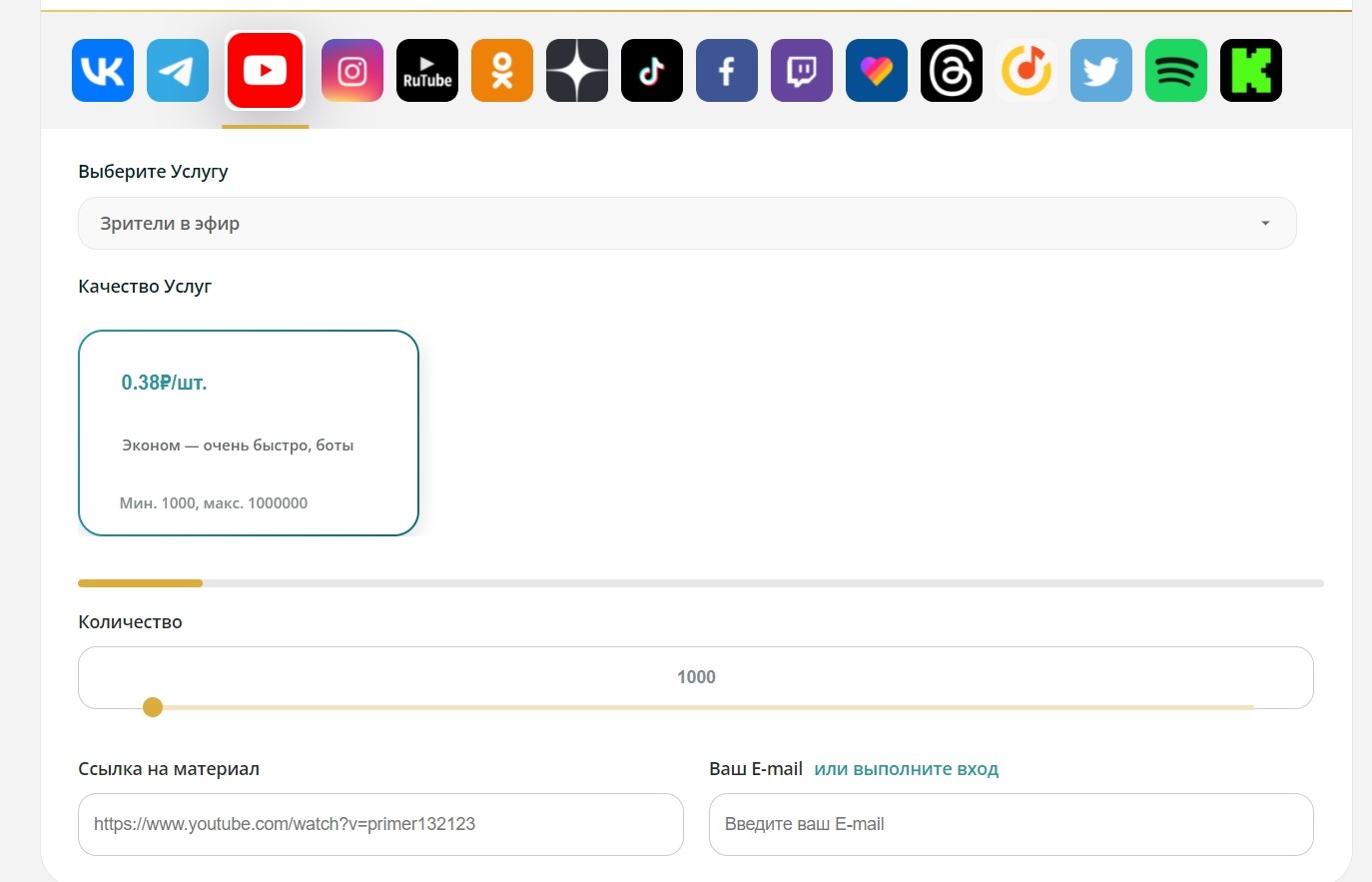The image size is (1372, 882).
Task: Choose the Facebook icon
Action: 727,71
